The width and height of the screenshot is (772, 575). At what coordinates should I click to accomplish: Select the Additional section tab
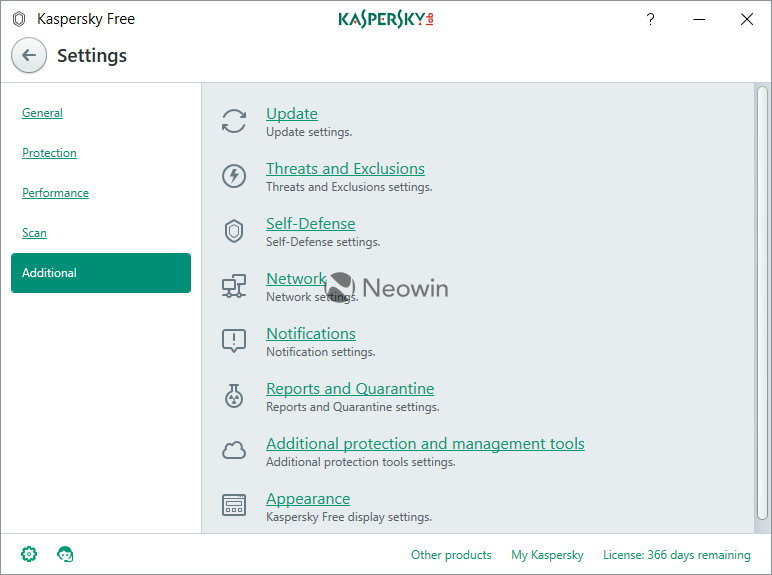101,273
